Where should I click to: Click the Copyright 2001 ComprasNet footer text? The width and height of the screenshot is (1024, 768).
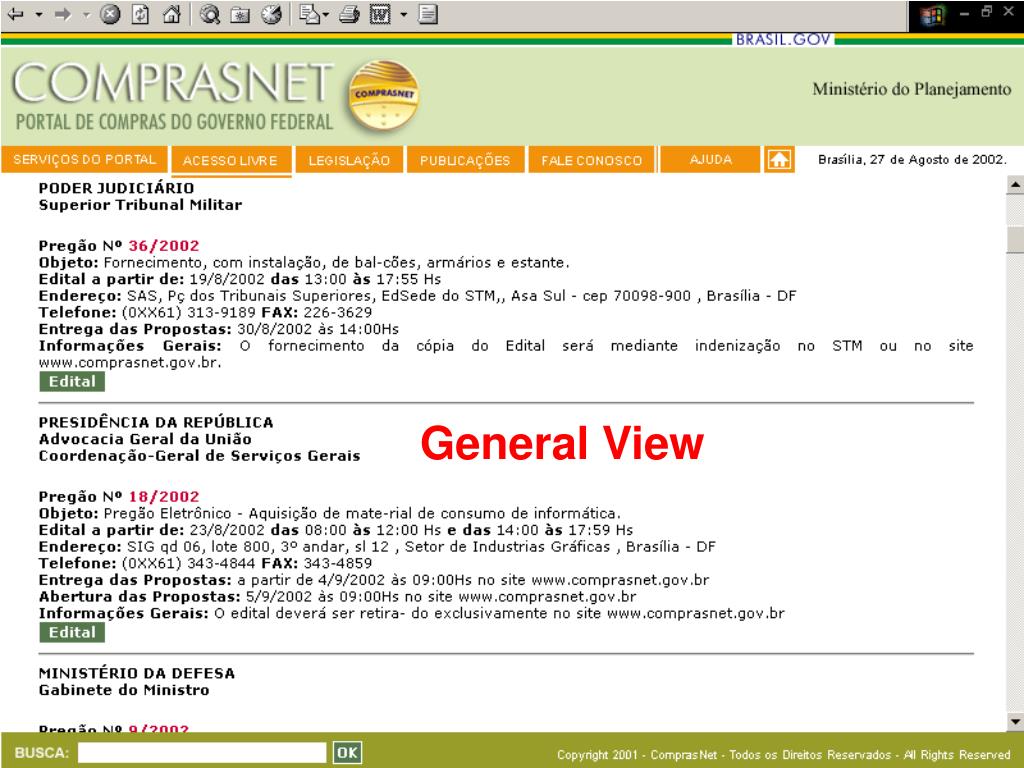coord(784,755)
